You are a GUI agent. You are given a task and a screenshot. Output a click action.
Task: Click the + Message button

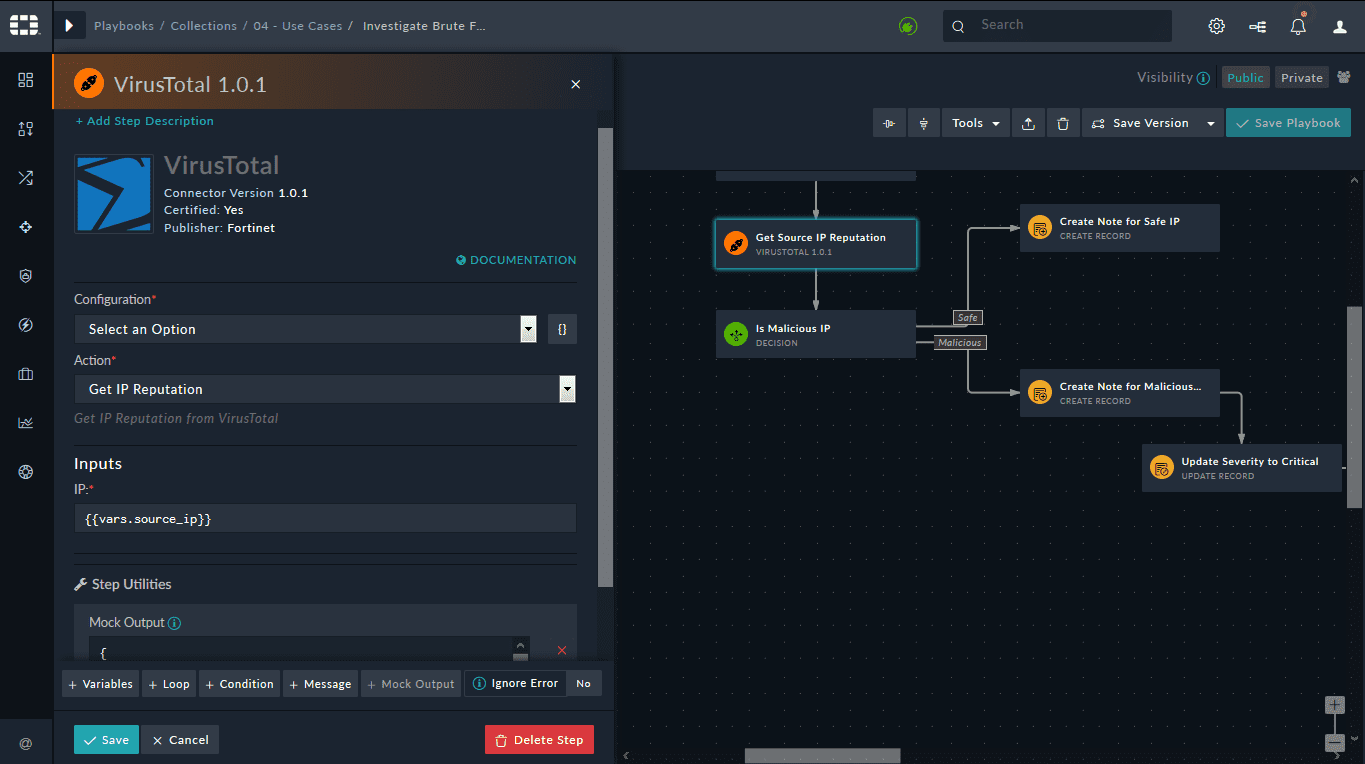tap(320, 684)
